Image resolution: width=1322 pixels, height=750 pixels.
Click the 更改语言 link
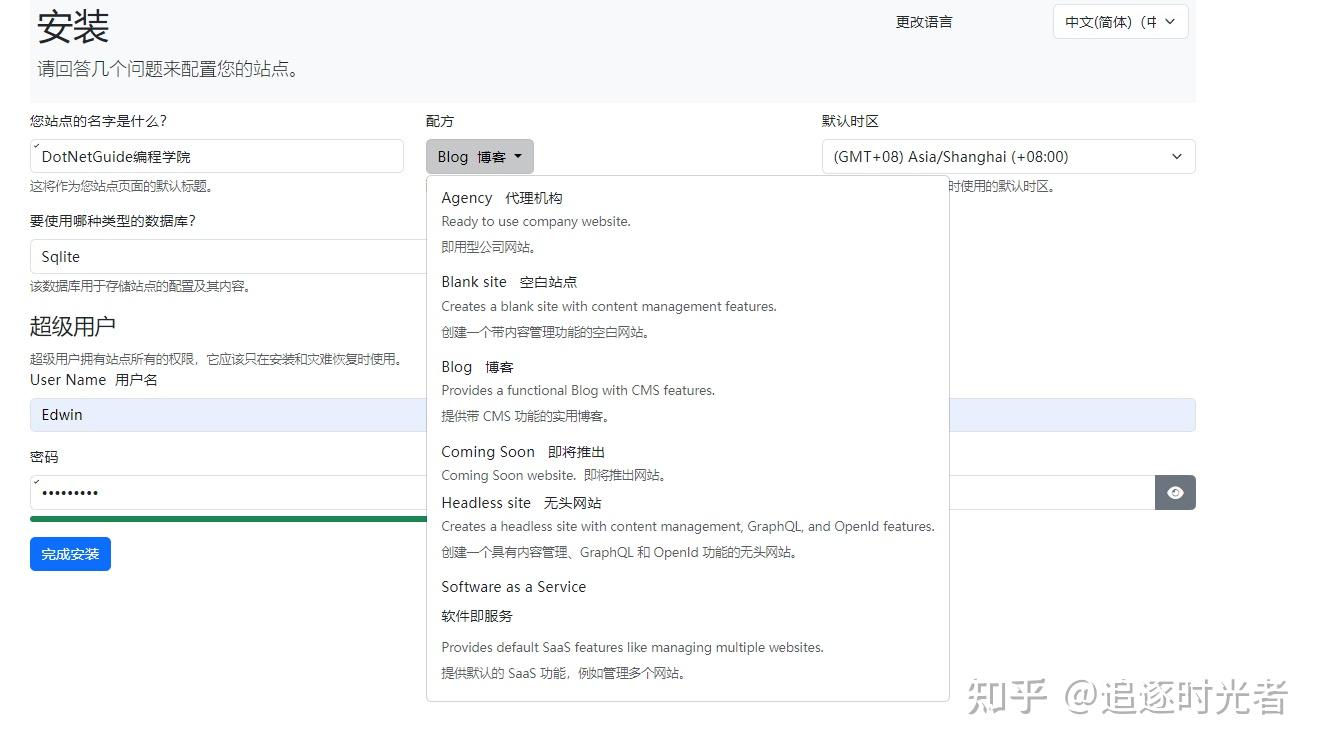tap(923, 21)
